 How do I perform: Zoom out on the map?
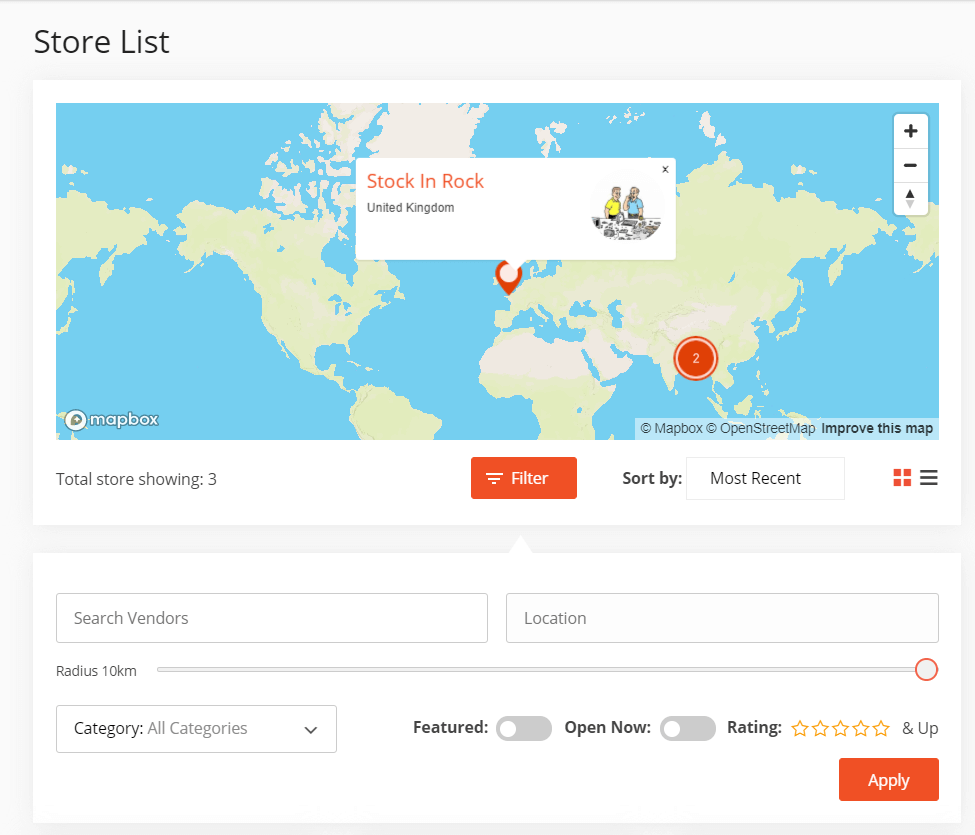coord(910,165)
